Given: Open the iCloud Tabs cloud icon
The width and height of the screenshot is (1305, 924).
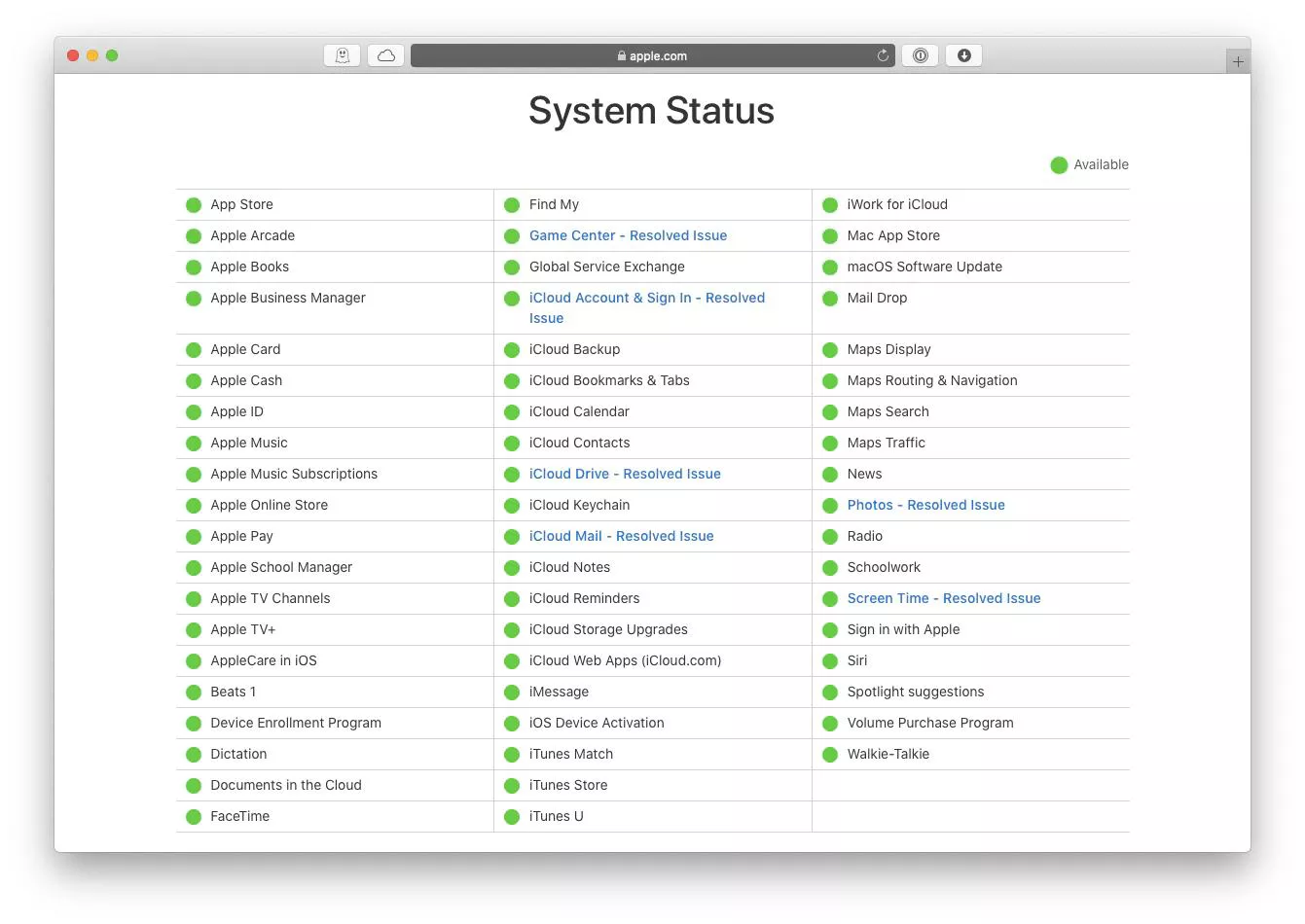Looking at the screenshot, I should [386, 55].
